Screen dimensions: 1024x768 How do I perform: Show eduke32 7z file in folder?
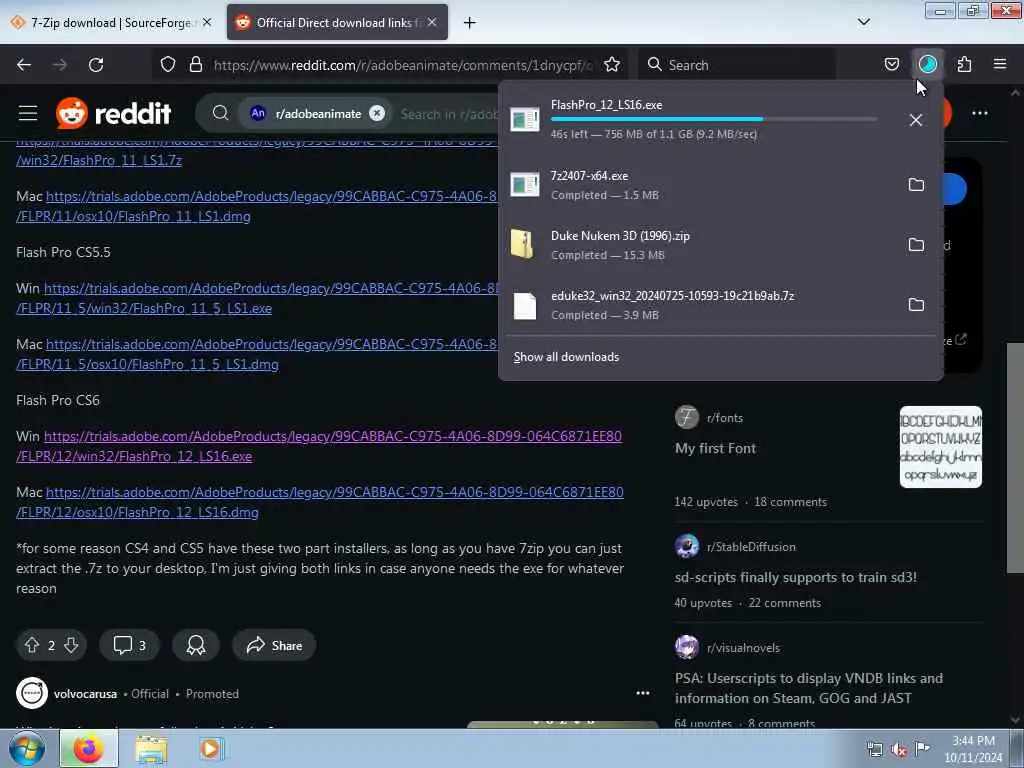[916, 305]
